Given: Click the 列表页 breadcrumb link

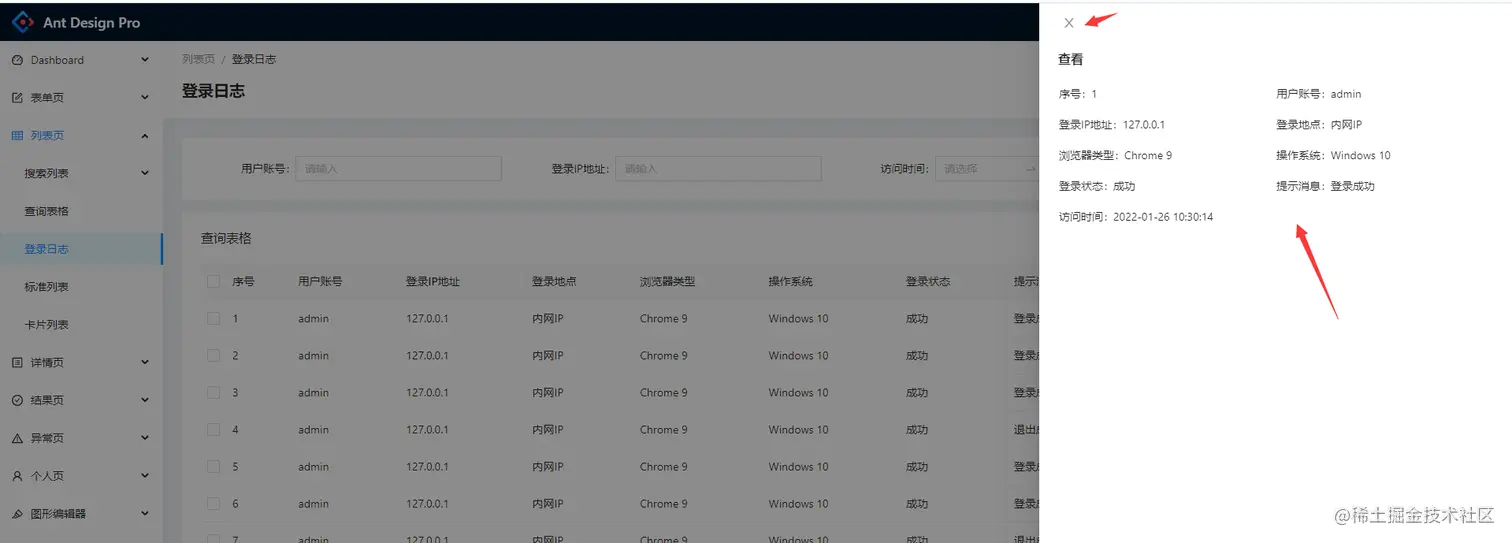Looking at the screenshot, I should pyautogui.click(x=198, y=59).
